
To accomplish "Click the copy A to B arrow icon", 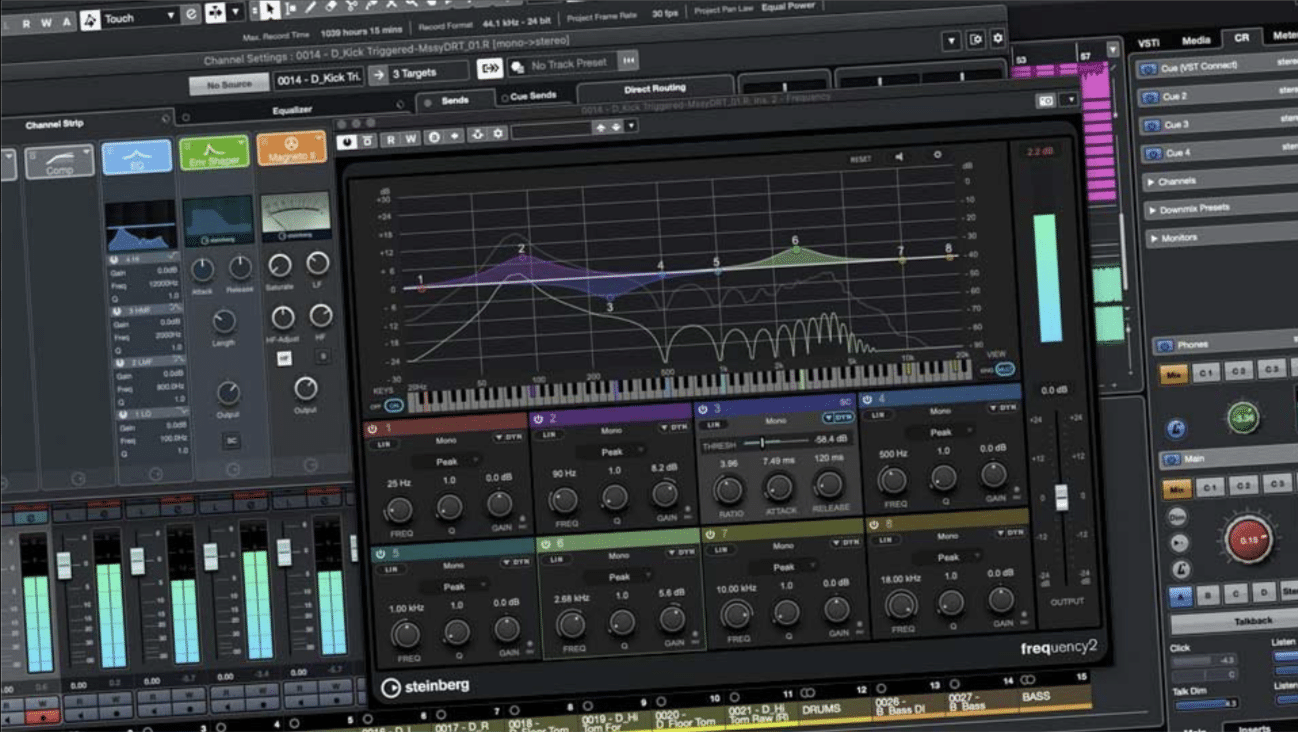I will pyautogui.click(x=454, y=136).
